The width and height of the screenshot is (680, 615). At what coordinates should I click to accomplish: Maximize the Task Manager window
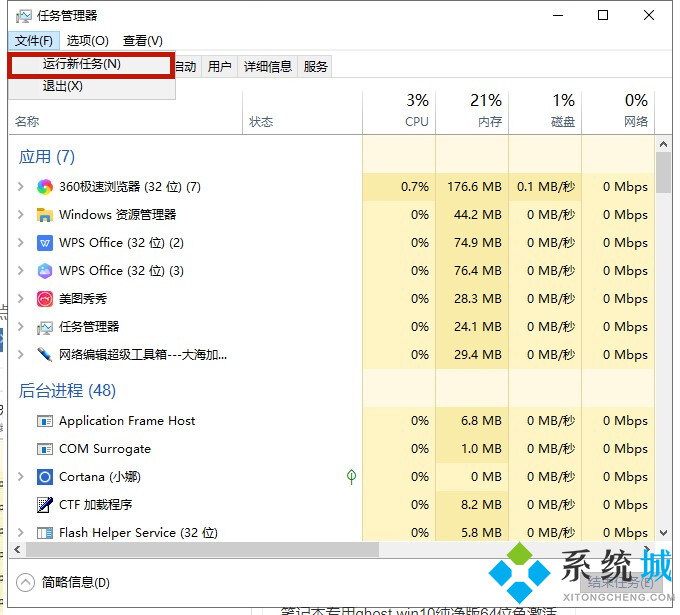point(603,16)
